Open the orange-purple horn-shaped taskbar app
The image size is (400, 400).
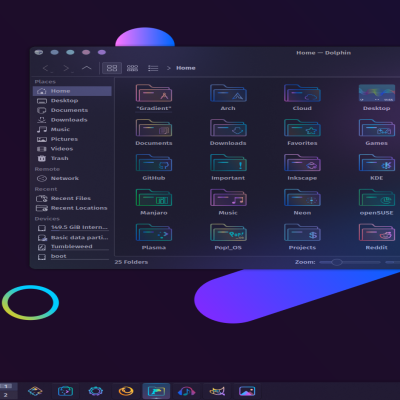click(217, 391)
